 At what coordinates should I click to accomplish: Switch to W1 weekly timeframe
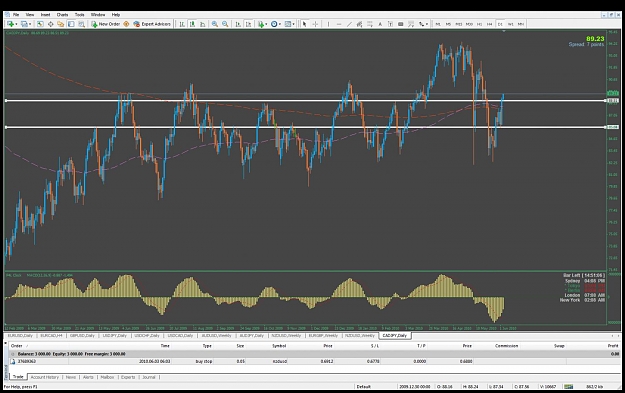[511, 24]
